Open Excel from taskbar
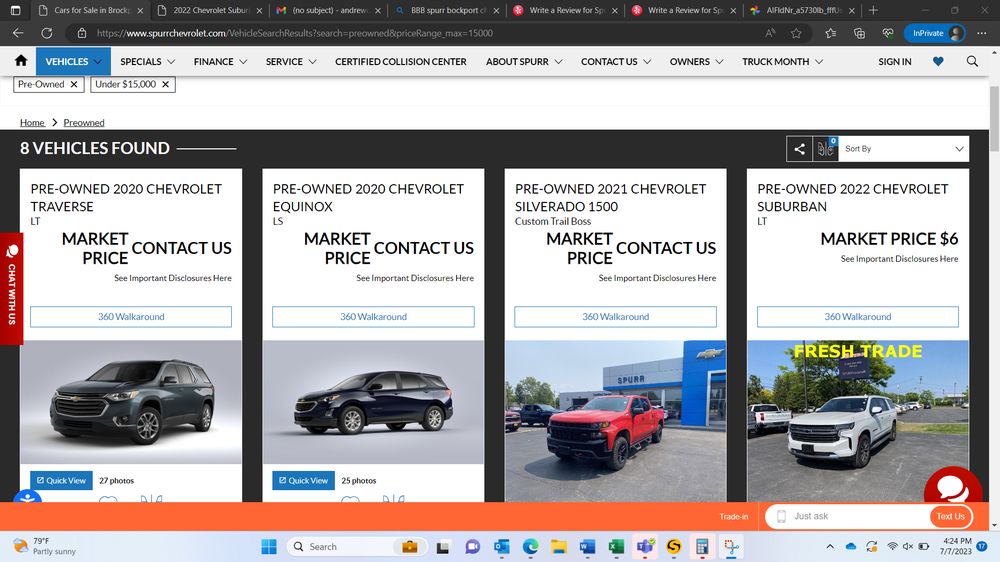Screen dimensions: 1000x562 [x=616, y=547]
